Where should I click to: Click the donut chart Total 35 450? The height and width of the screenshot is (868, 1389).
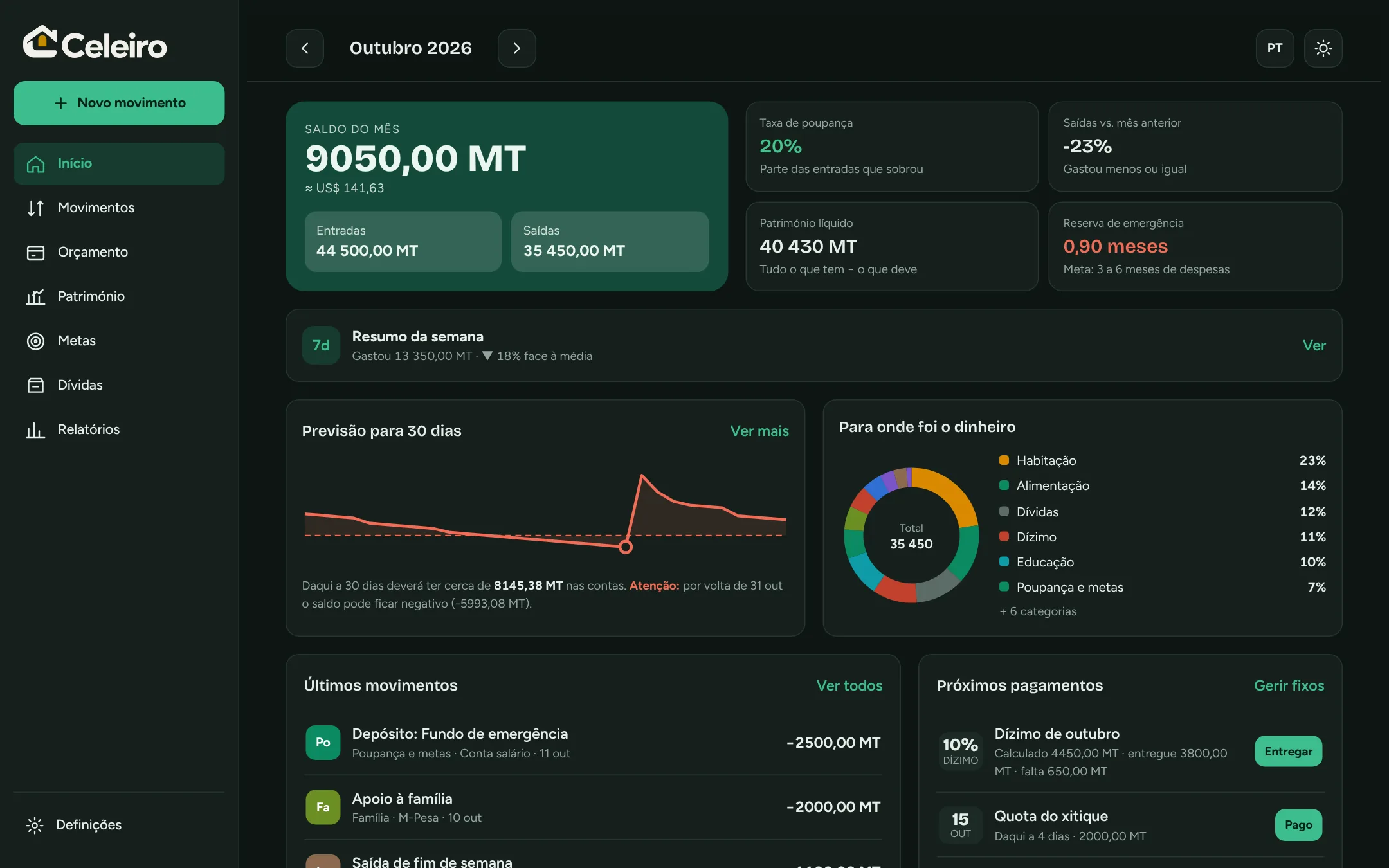[911, 536]
